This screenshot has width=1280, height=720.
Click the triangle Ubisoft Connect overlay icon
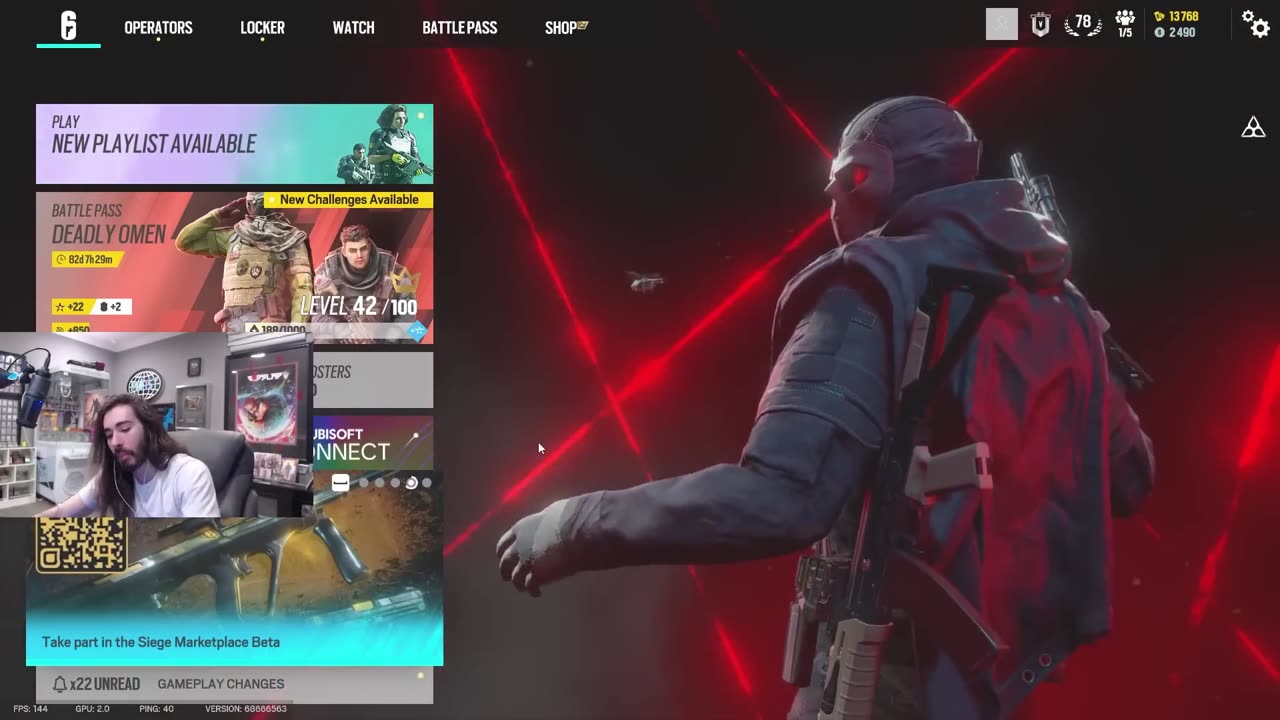1253,127
